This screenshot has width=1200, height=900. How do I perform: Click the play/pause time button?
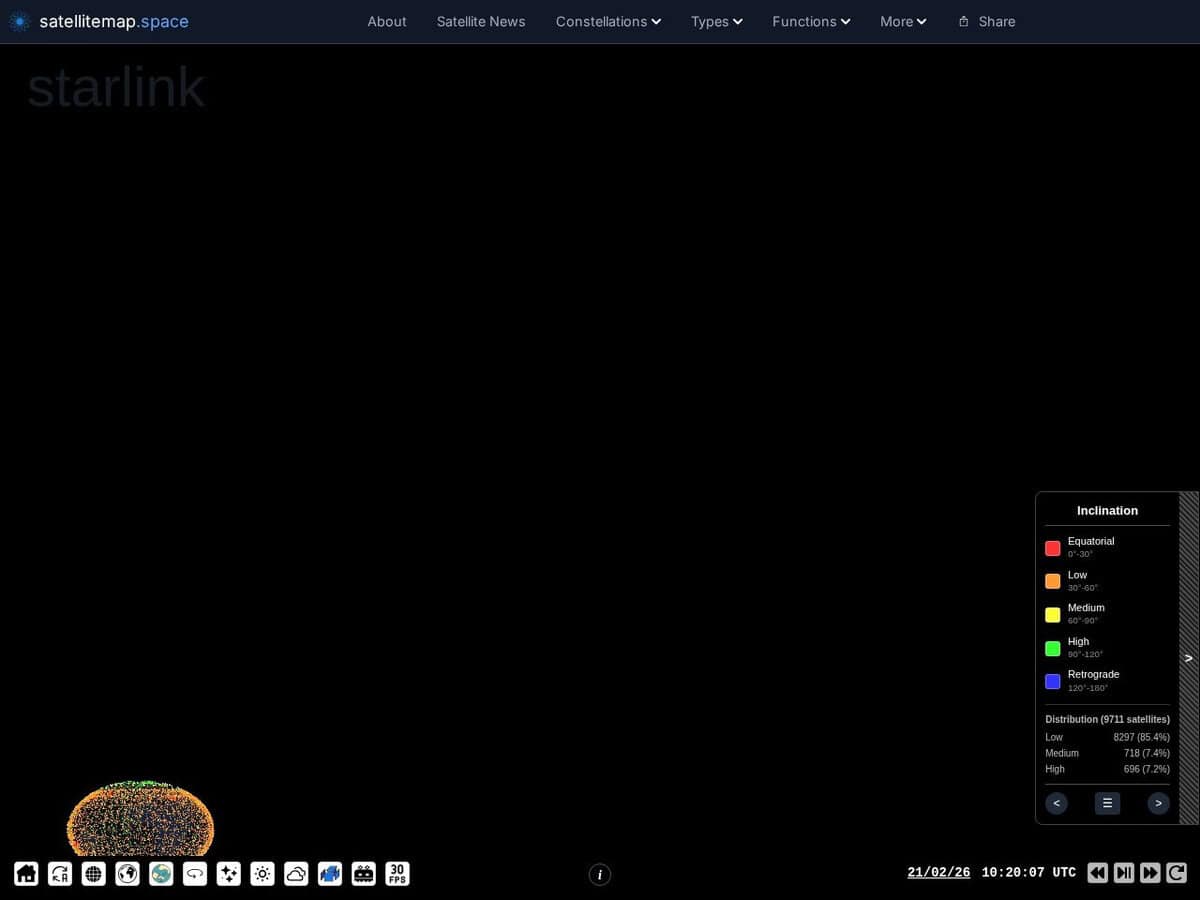pos(1124,873)
